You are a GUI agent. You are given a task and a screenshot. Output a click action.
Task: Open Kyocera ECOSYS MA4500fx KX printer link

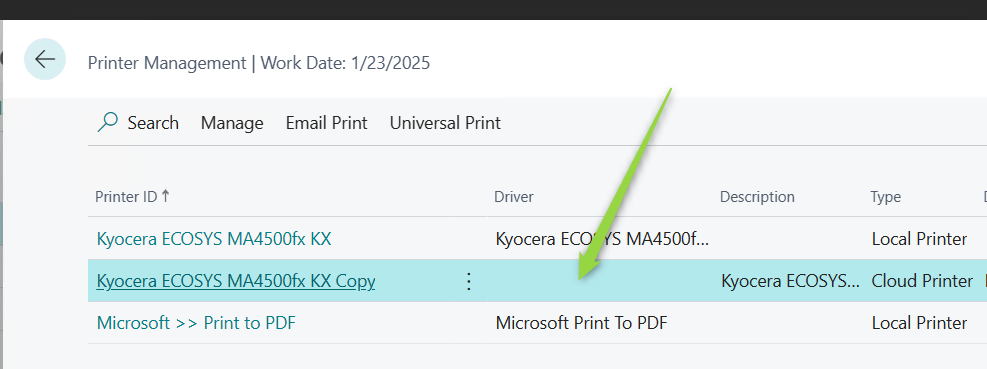pyautogui.click(x=214, y=239)
